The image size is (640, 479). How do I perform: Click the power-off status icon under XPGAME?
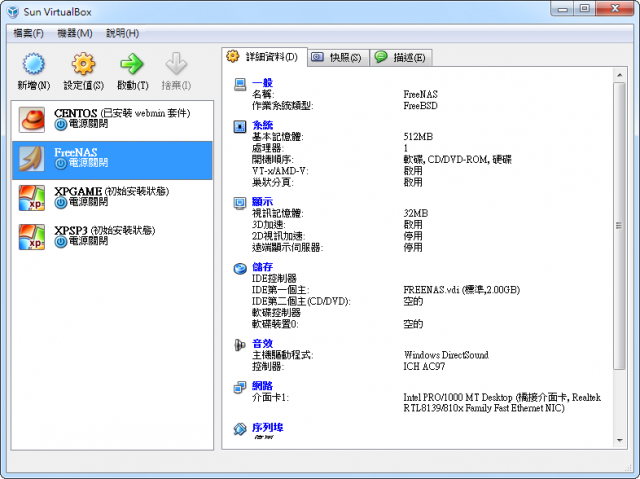pyautogui.click(x=61, y=203)
